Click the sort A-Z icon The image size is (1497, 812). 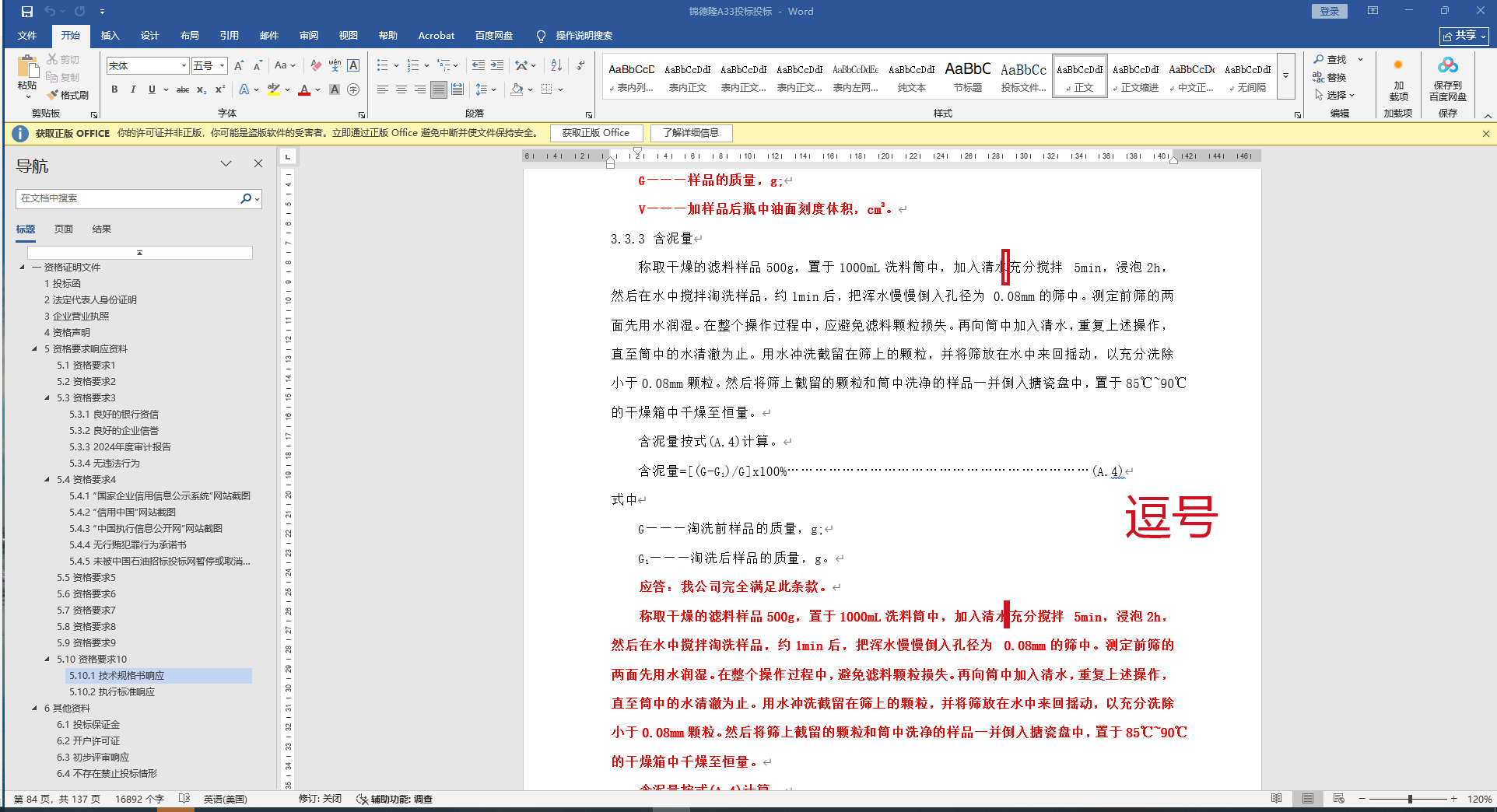(x=556, y=65)
